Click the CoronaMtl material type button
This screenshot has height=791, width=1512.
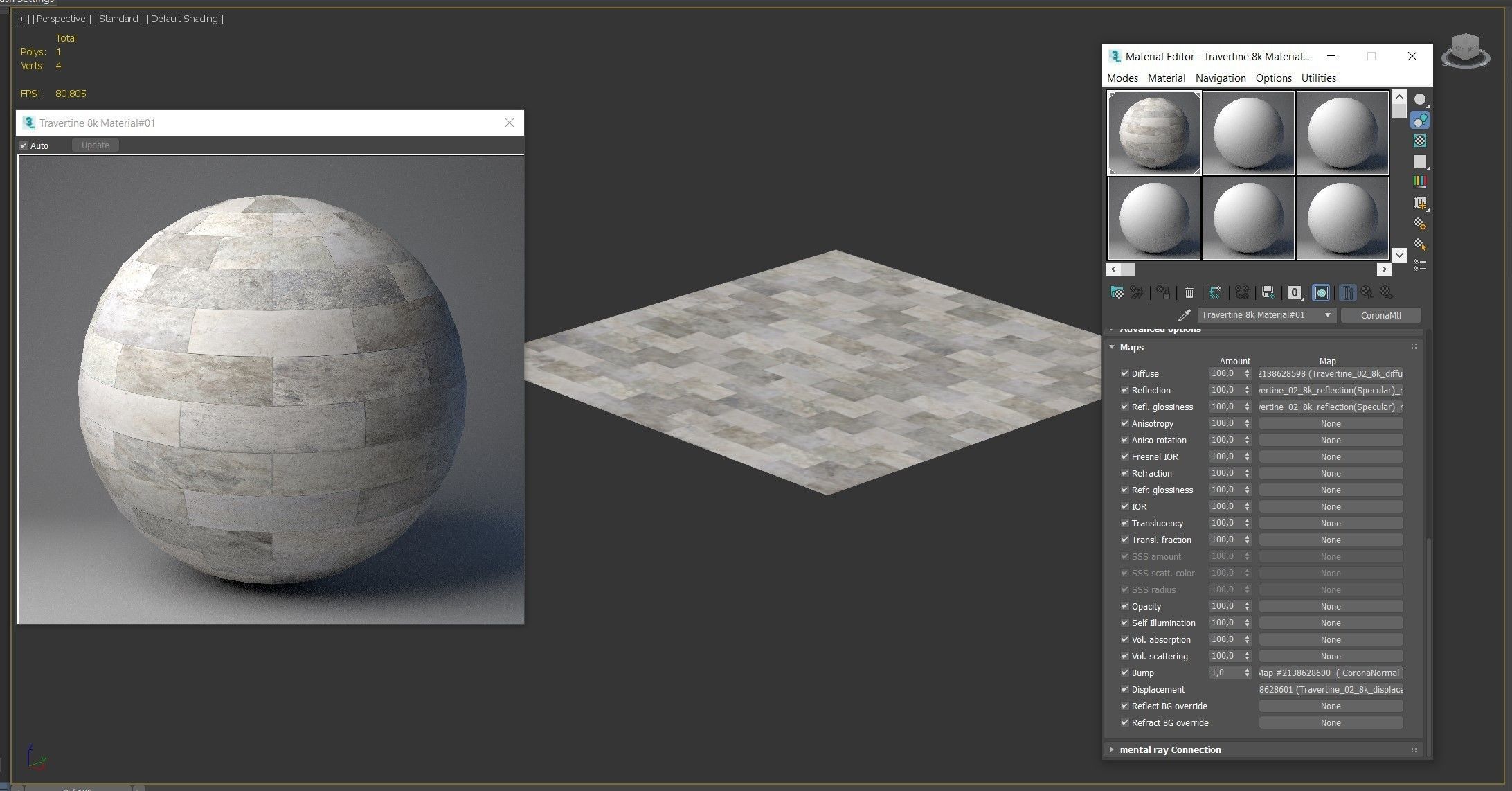[x=1380, y=315]
